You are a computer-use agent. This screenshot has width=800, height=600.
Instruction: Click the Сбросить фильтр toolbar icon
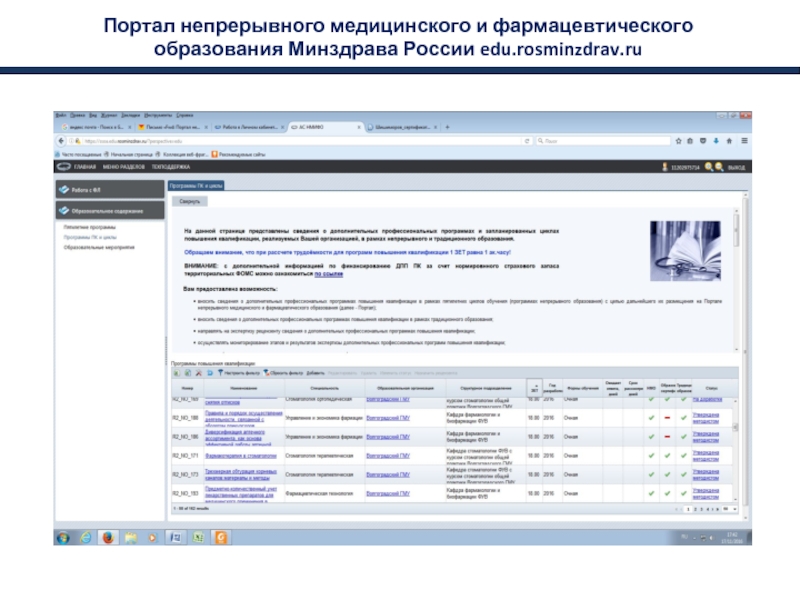(266, 372)
